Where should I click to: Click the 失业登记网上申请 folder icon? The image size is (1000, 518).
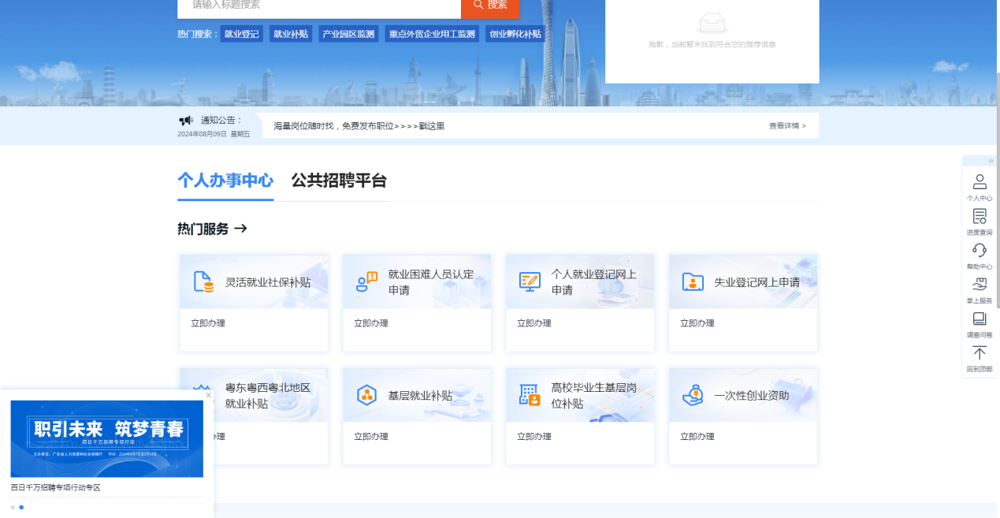(692, 282)
